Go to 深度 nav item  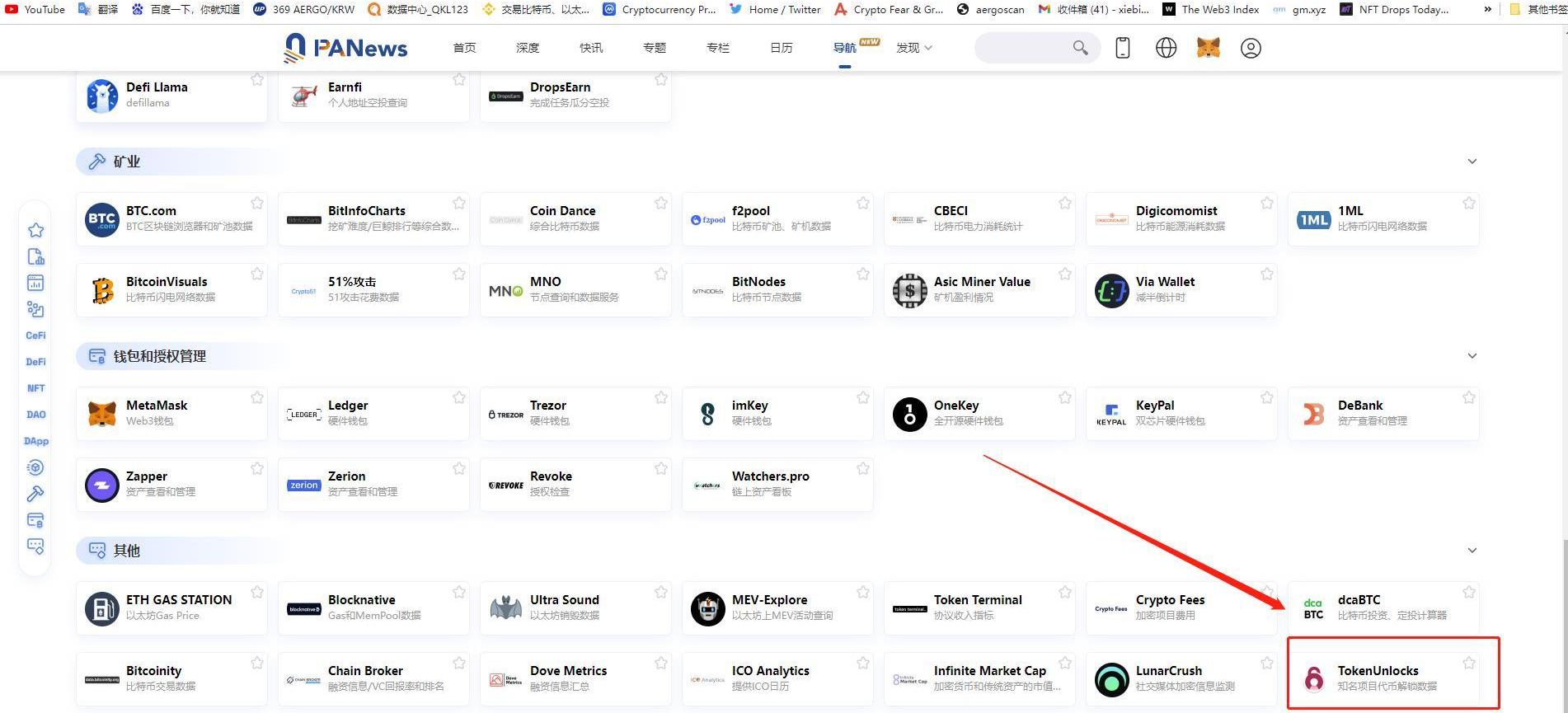[x=528, y=48]
